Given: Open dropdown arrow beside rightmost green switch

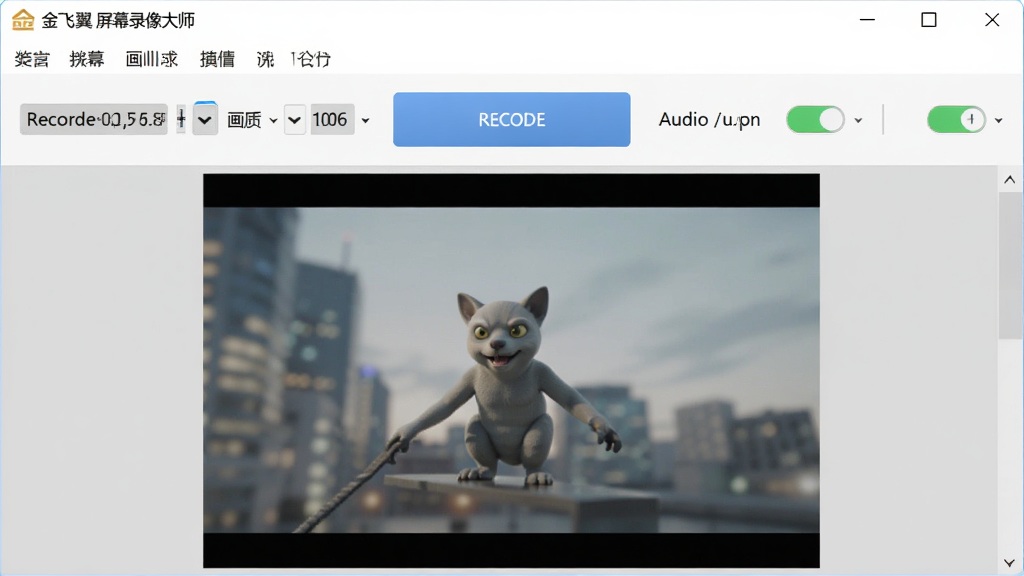Looking at the screenshot, I should tap(999, 120).
